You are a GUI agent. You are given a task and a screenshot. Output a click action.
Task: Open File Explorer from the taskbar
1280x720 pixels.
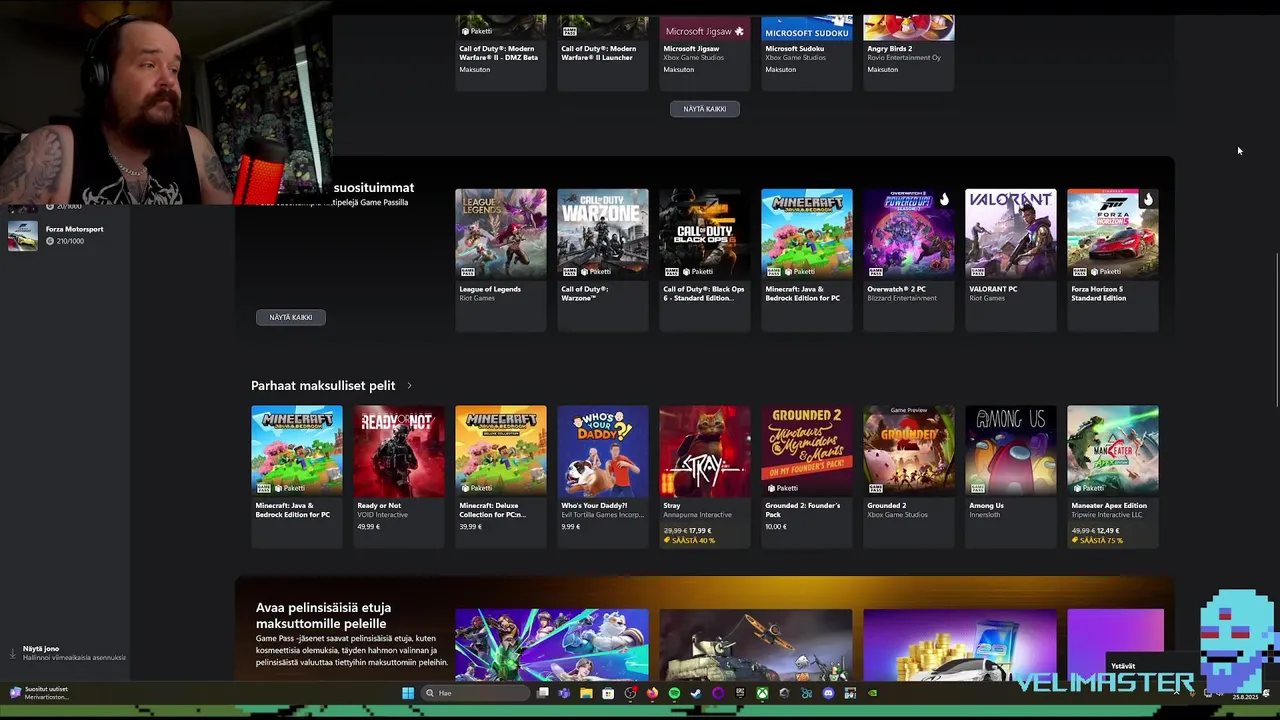coord(586,693)
